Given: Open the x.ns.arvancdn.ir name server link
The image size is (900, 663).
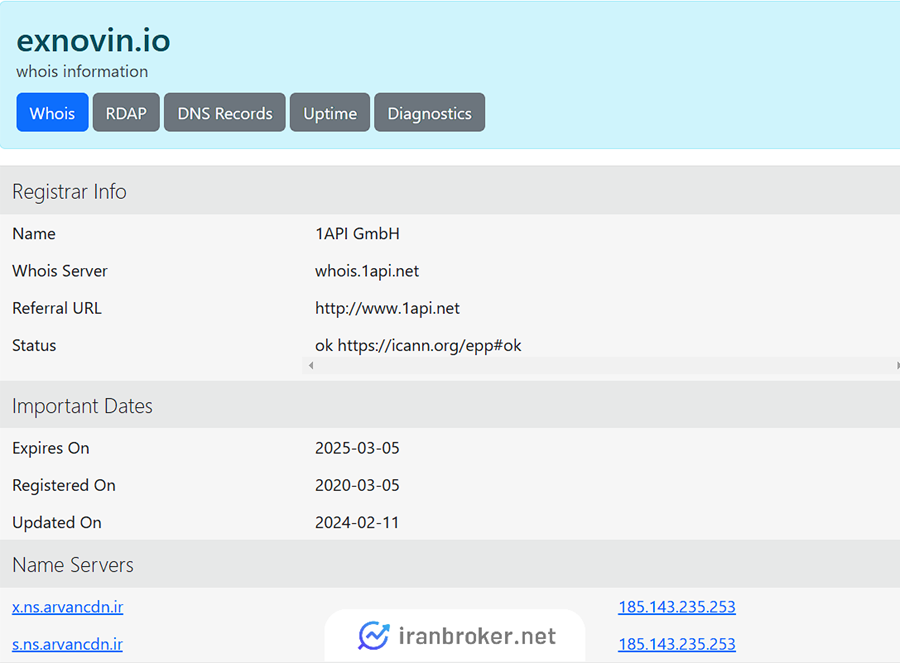Looking at the screenshot, I should 68,607.
